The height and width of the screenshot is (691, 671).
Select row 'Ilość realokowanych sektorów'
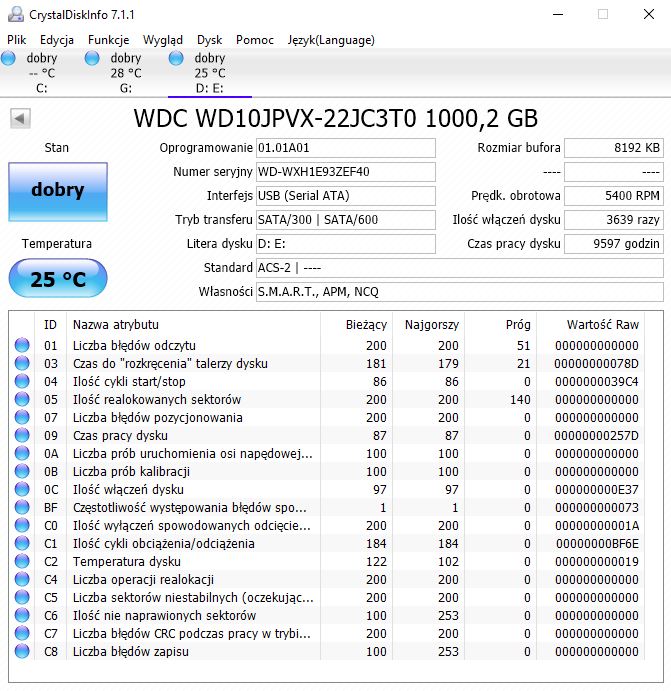click(x=326, y=399)
